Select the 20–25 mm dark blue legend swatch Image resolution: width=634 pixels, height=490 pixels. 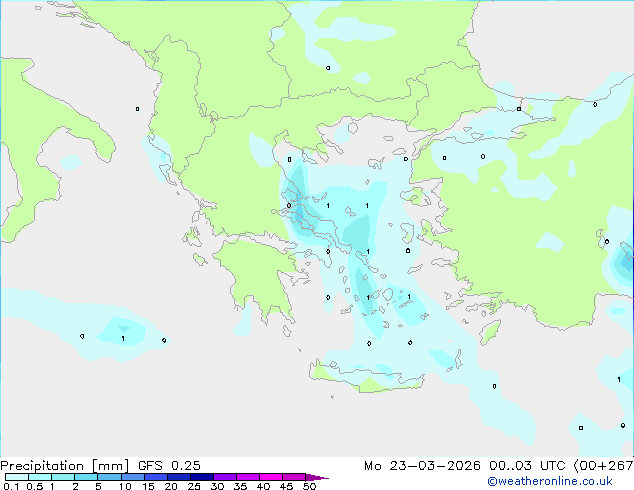coord(179,477)
